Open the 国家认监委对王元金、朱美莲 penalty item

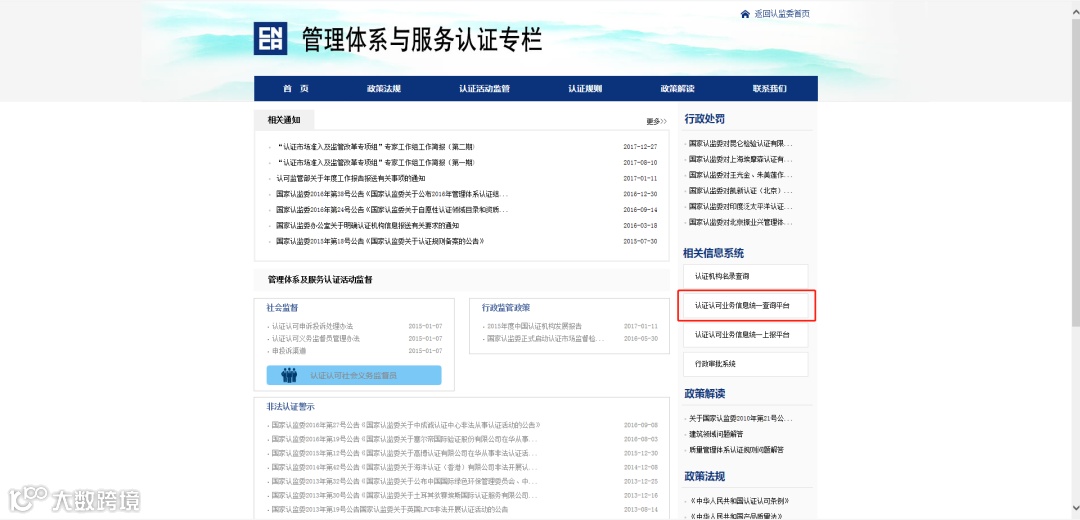(x=740, y=176)
